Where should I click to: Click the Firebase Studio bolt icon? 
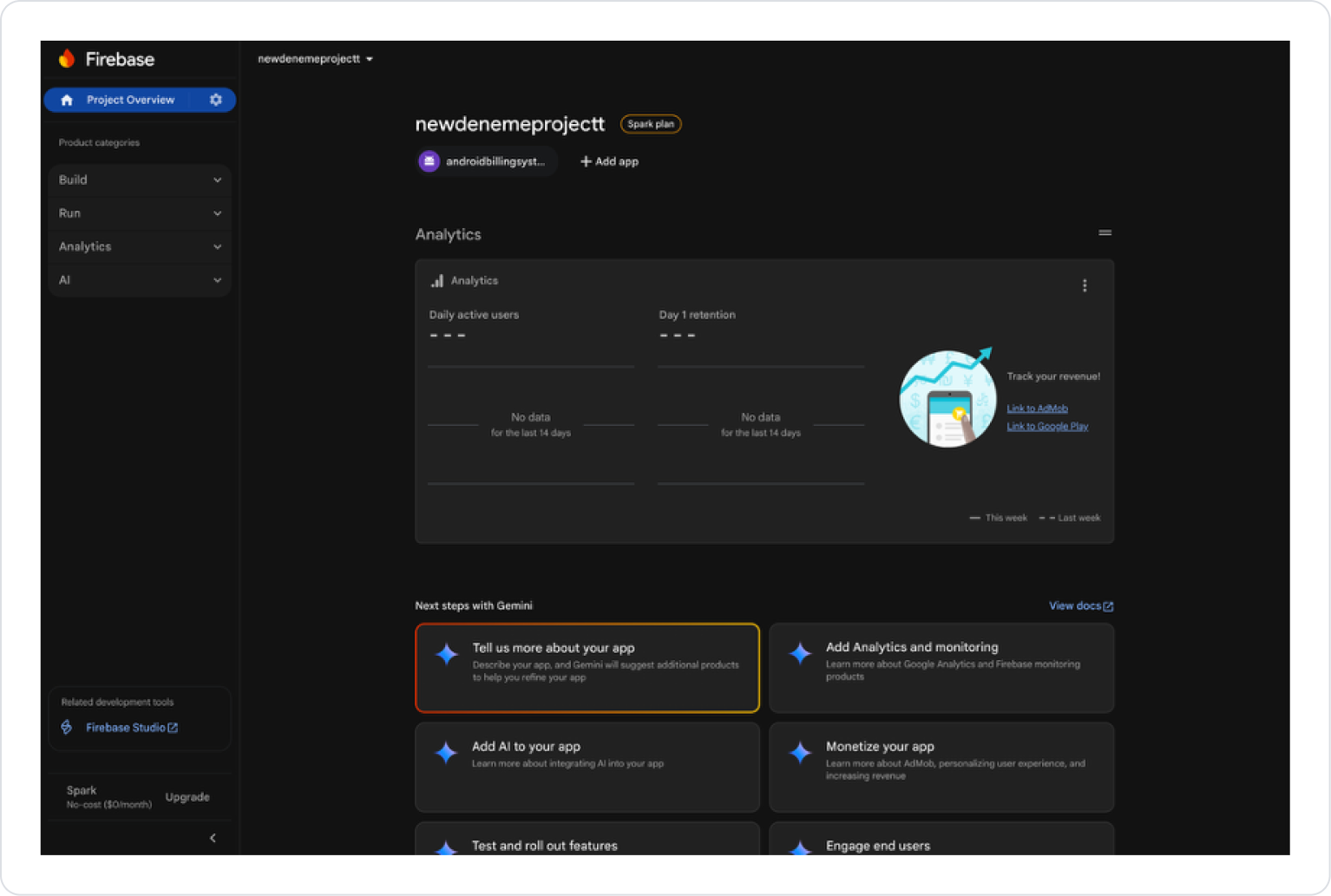(x=67, y=727)
